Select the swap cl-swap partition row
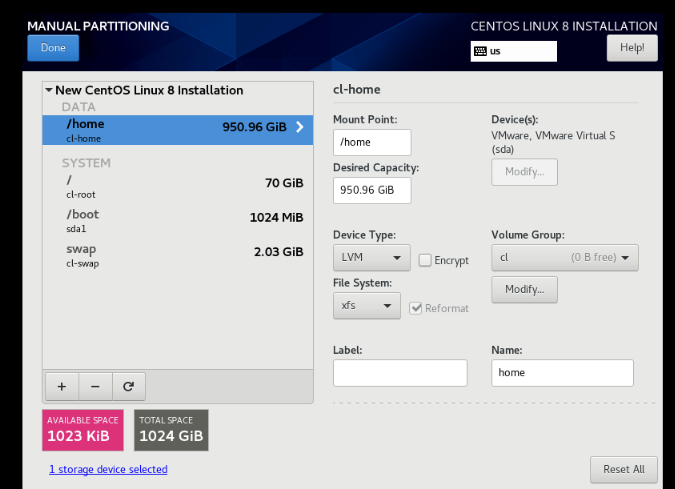The height and width of the screenshot is (489, 675). 177,255
